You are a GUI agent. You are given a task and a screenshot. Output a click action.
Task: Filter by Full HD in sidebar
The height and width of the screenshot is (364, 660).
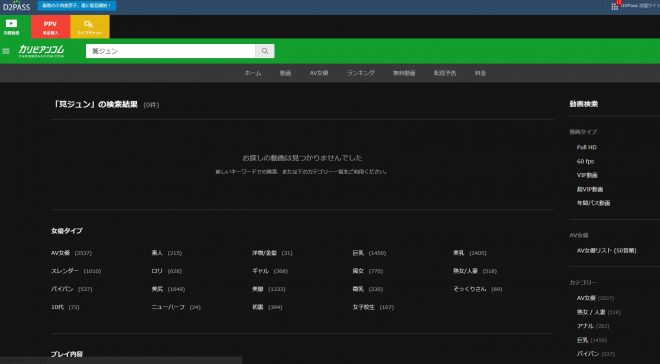point(587,147)
